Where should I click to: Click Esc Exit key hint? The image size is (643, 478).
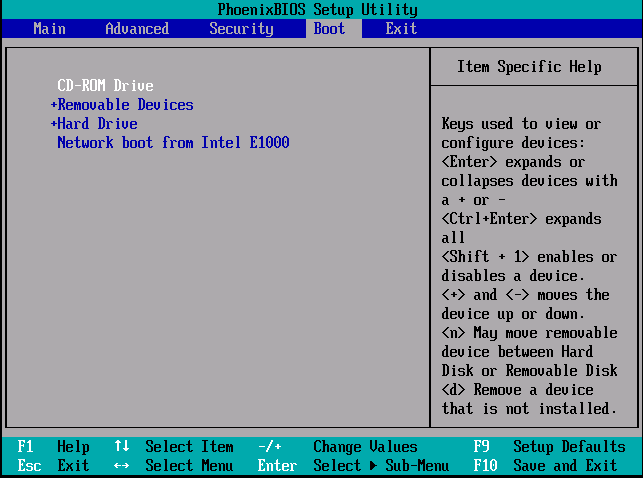coord(53,465)
